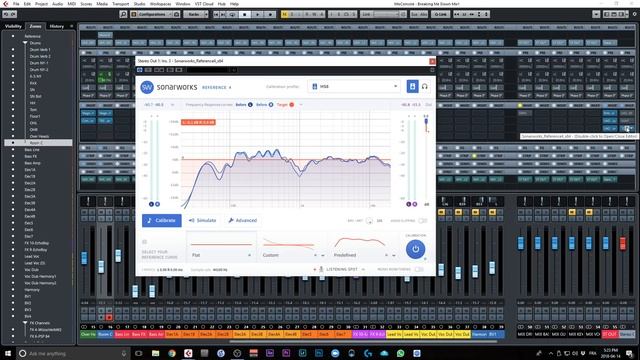Open Cubase from the taskbar
This screenshot has height=360, width=640.
(188, 353)
